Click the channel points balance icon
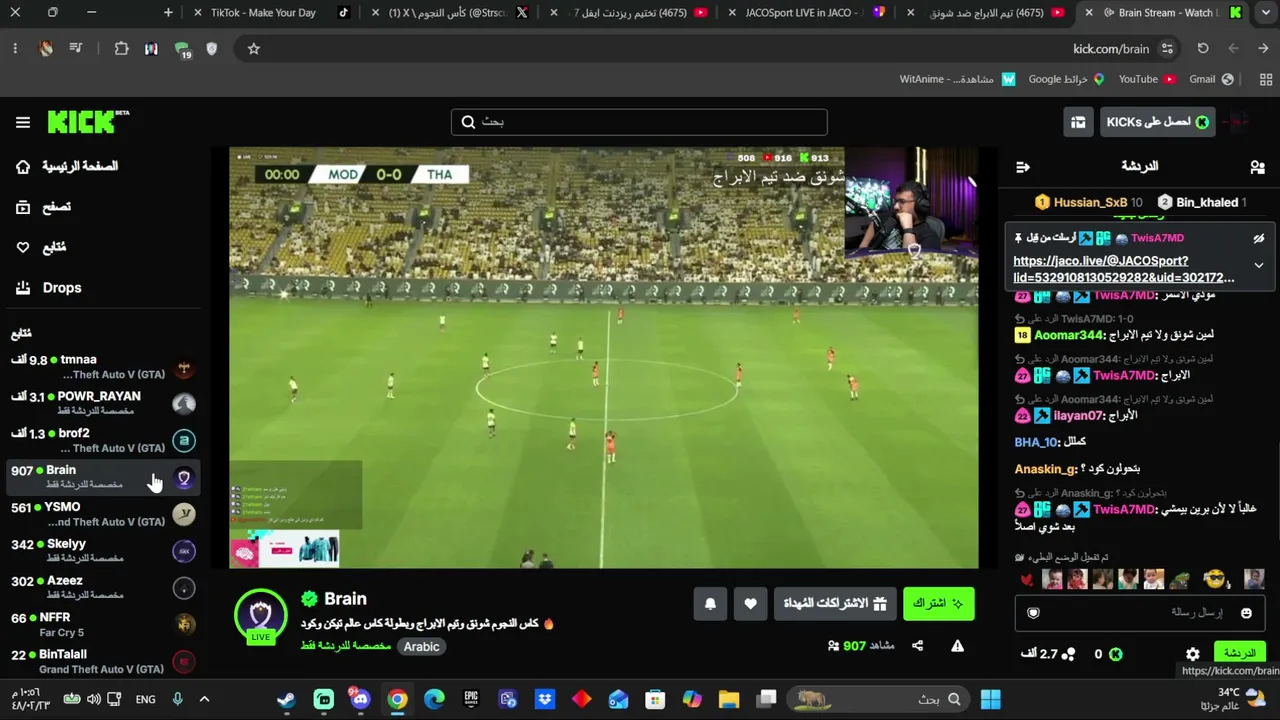The image size is (1280, 720). point(1068,654)
